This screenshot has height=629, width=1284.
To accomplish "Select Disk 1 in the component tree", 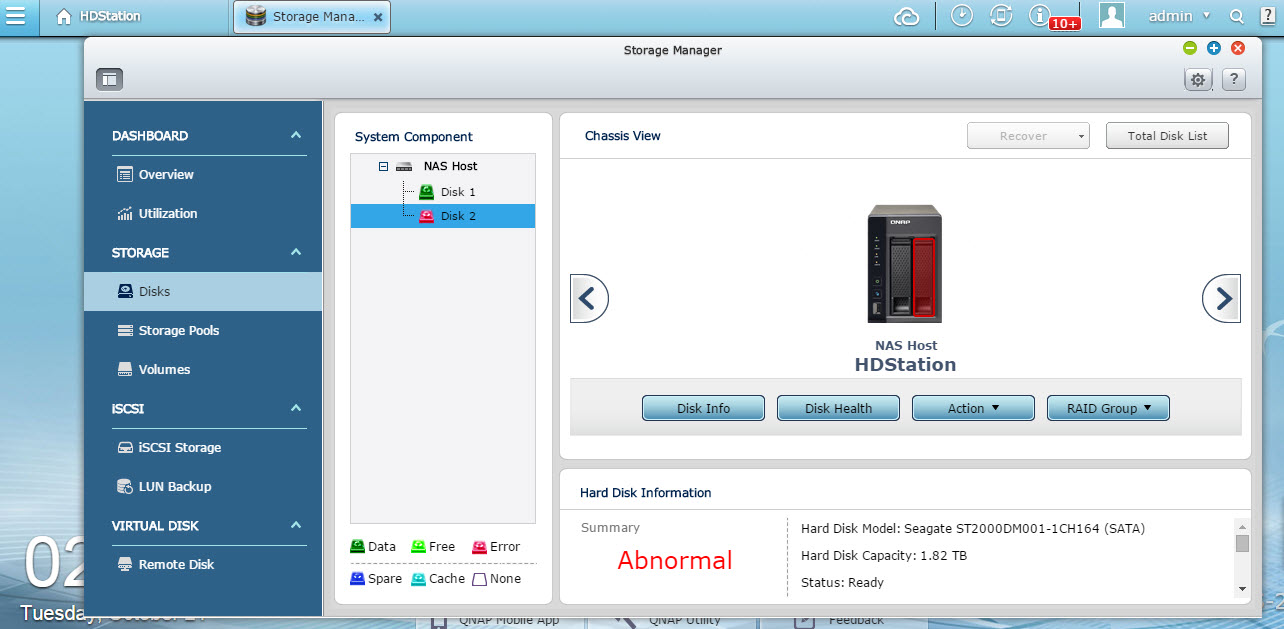I will click(x=457, y=192).
